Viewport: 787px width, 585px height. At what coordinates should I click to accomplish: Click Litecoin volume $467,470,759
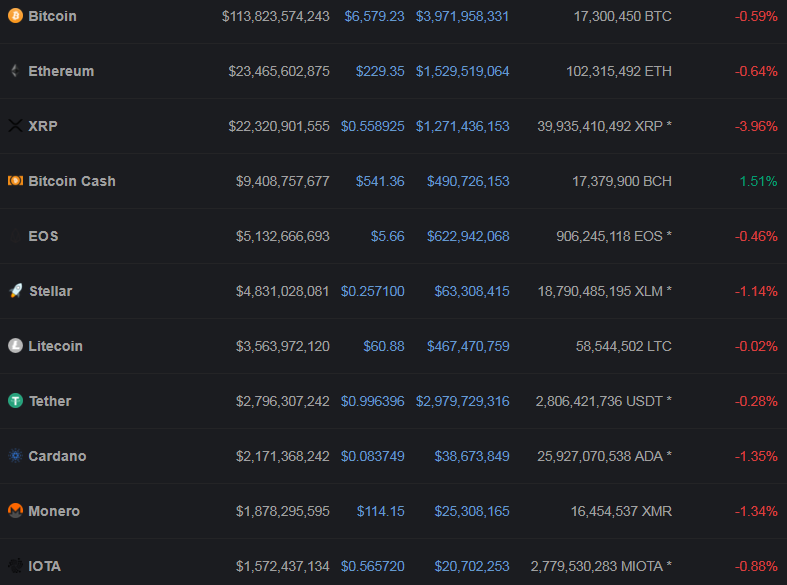point(468,346)
